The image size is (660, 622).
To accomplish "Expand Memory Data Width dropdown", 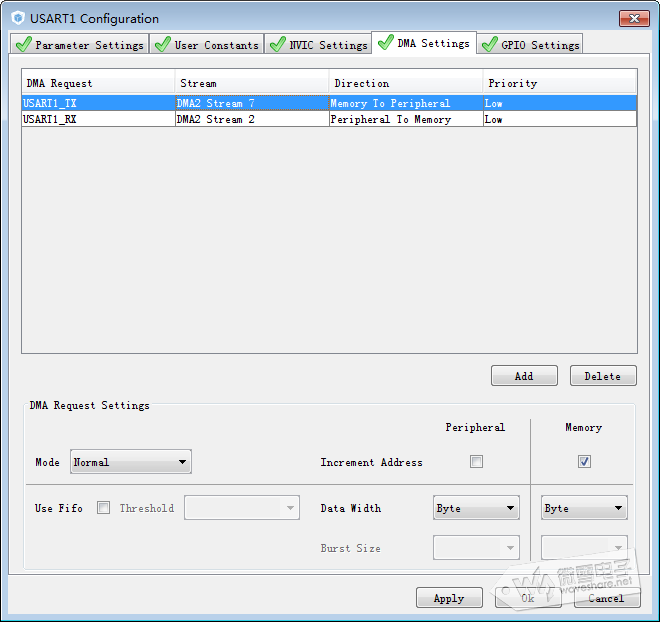I will (584, 508).
